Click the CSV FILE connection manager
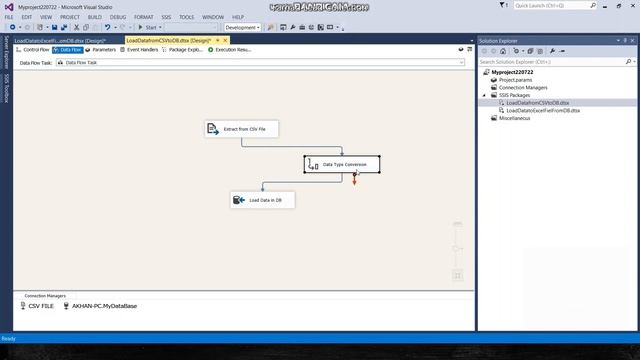Screen dimensions: 640x360 [37, 306]
